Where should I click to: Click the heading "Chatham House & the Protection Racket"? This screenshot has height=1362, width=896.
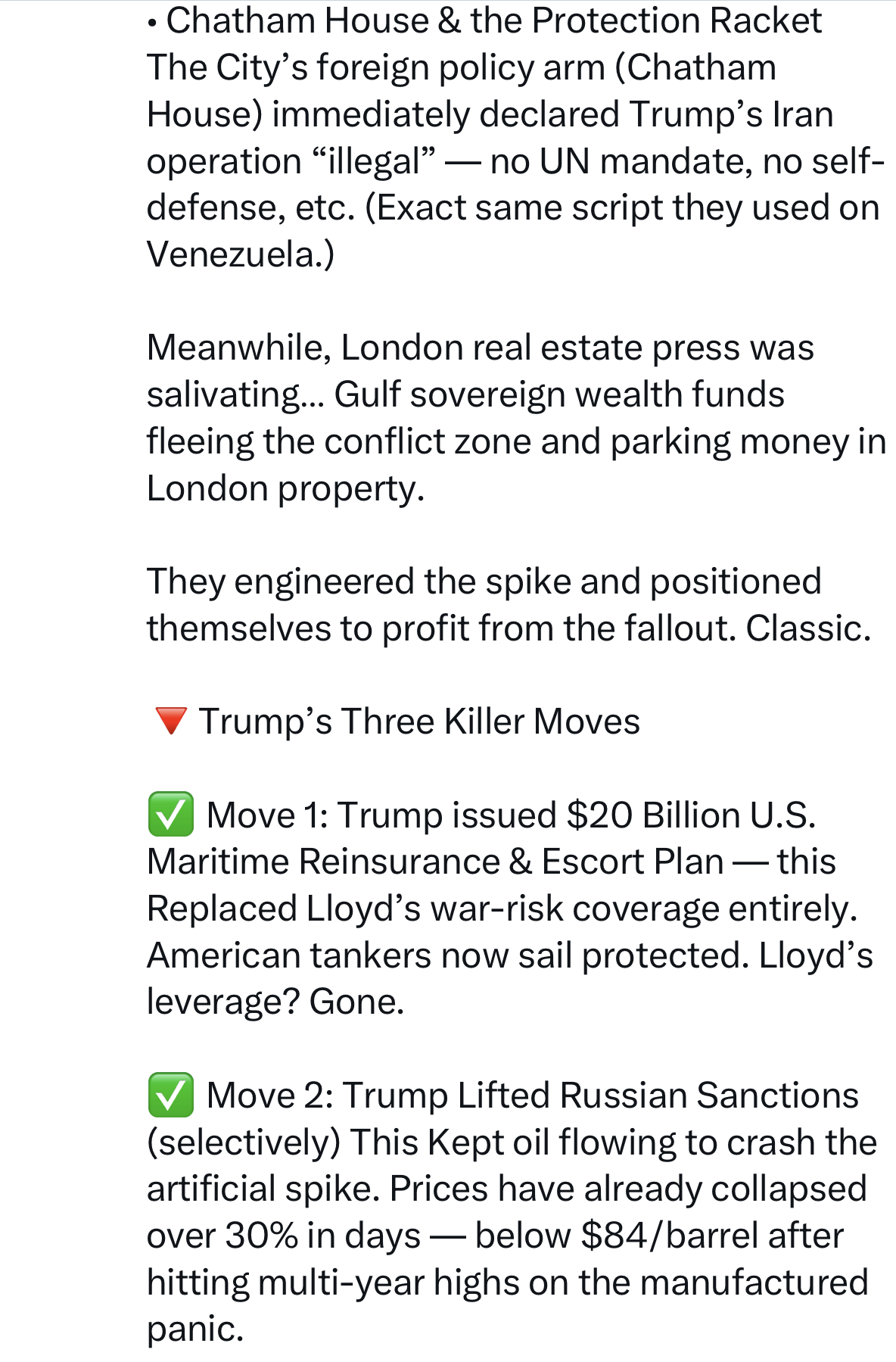coord(493,21)
